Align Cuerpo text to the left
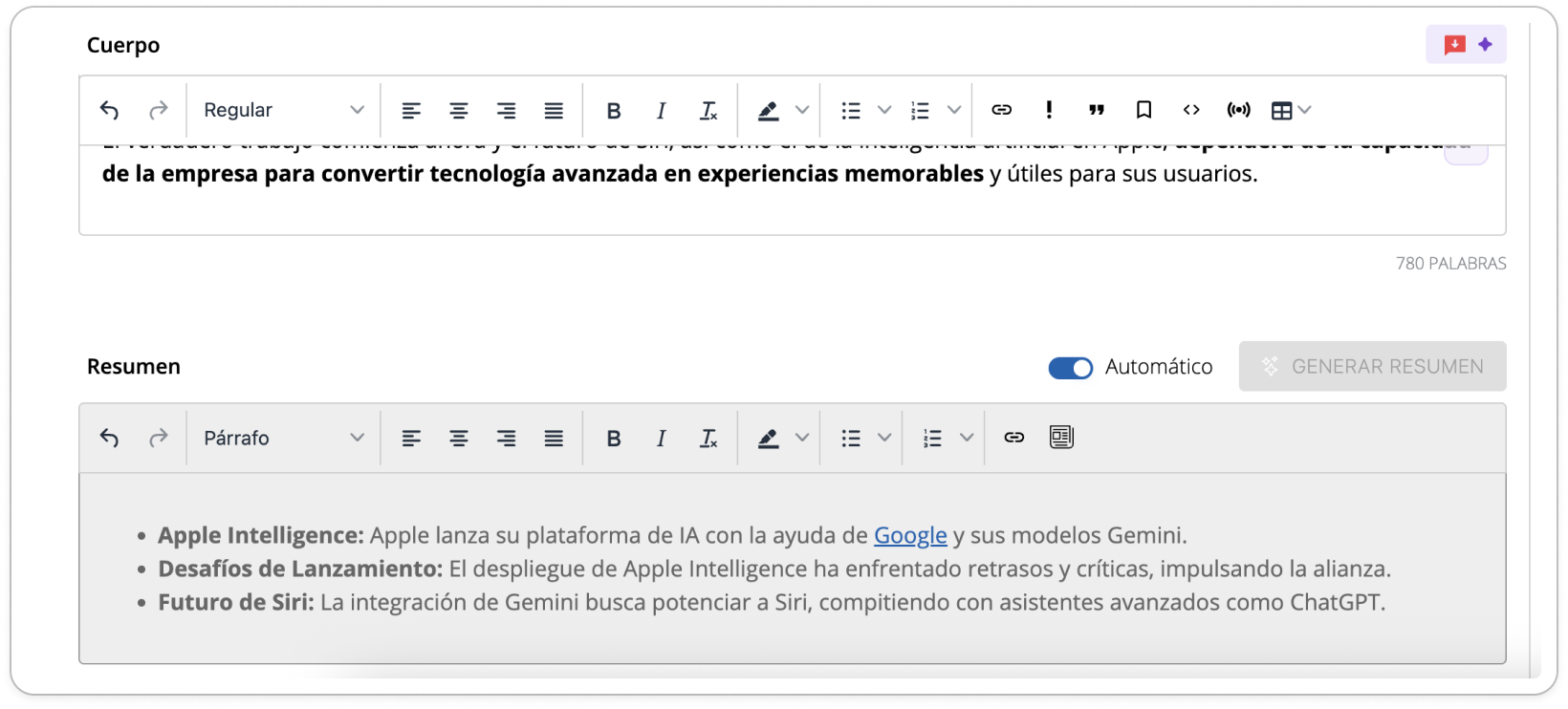Viewport: 1568px width, 709px height. pyautogui.click(x=411, y=111)
